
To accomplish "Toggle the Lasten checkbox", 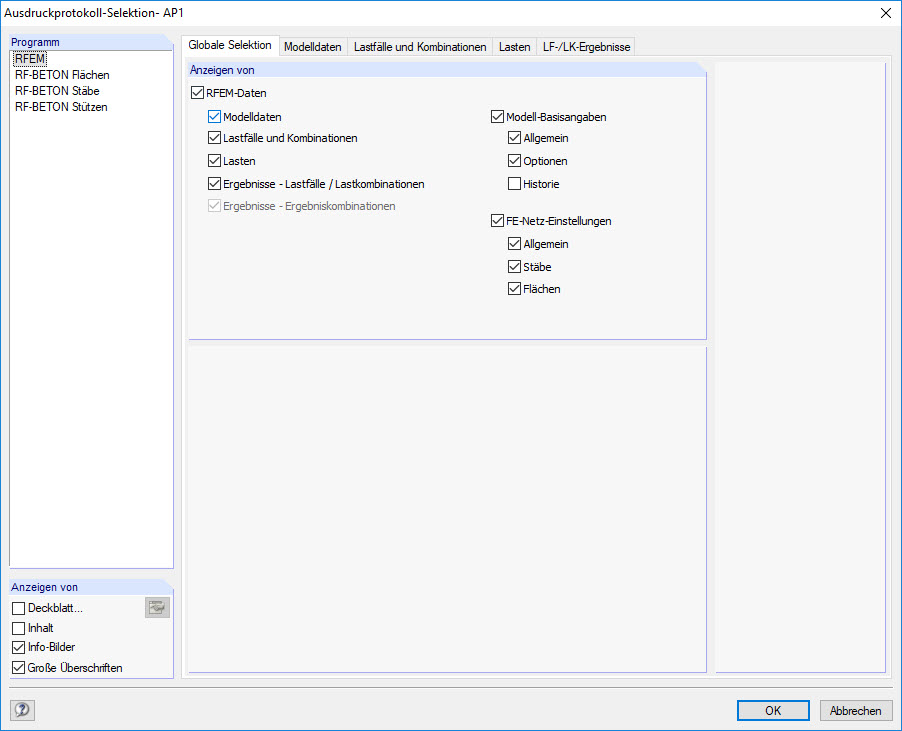I will coord(214,161).
